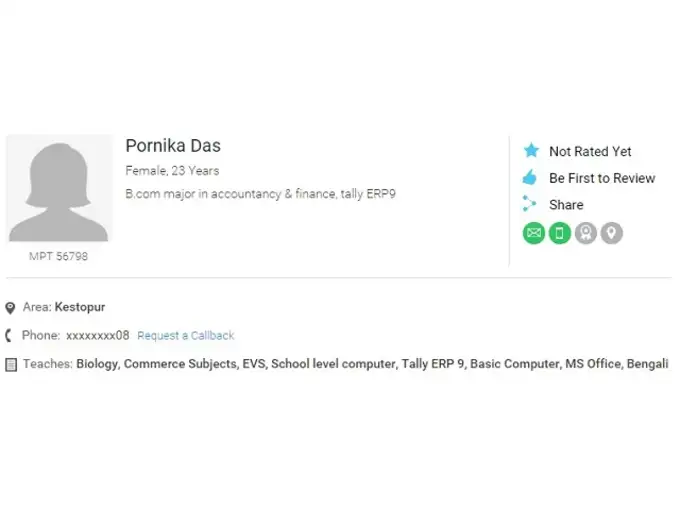Screen dimensions: 680x510
Task: Select the Not Rated Yet label
Action: 590,152
